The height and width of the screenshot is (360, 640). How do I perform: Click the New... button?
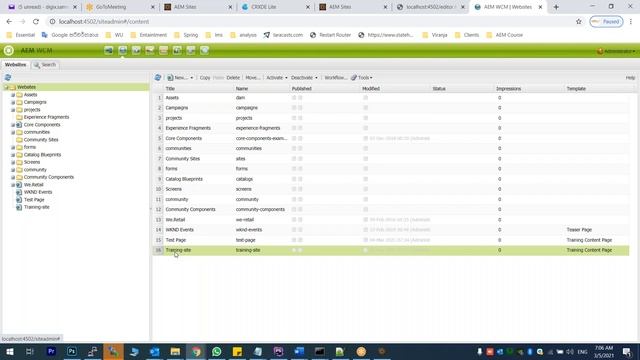(x=178, y=78)
